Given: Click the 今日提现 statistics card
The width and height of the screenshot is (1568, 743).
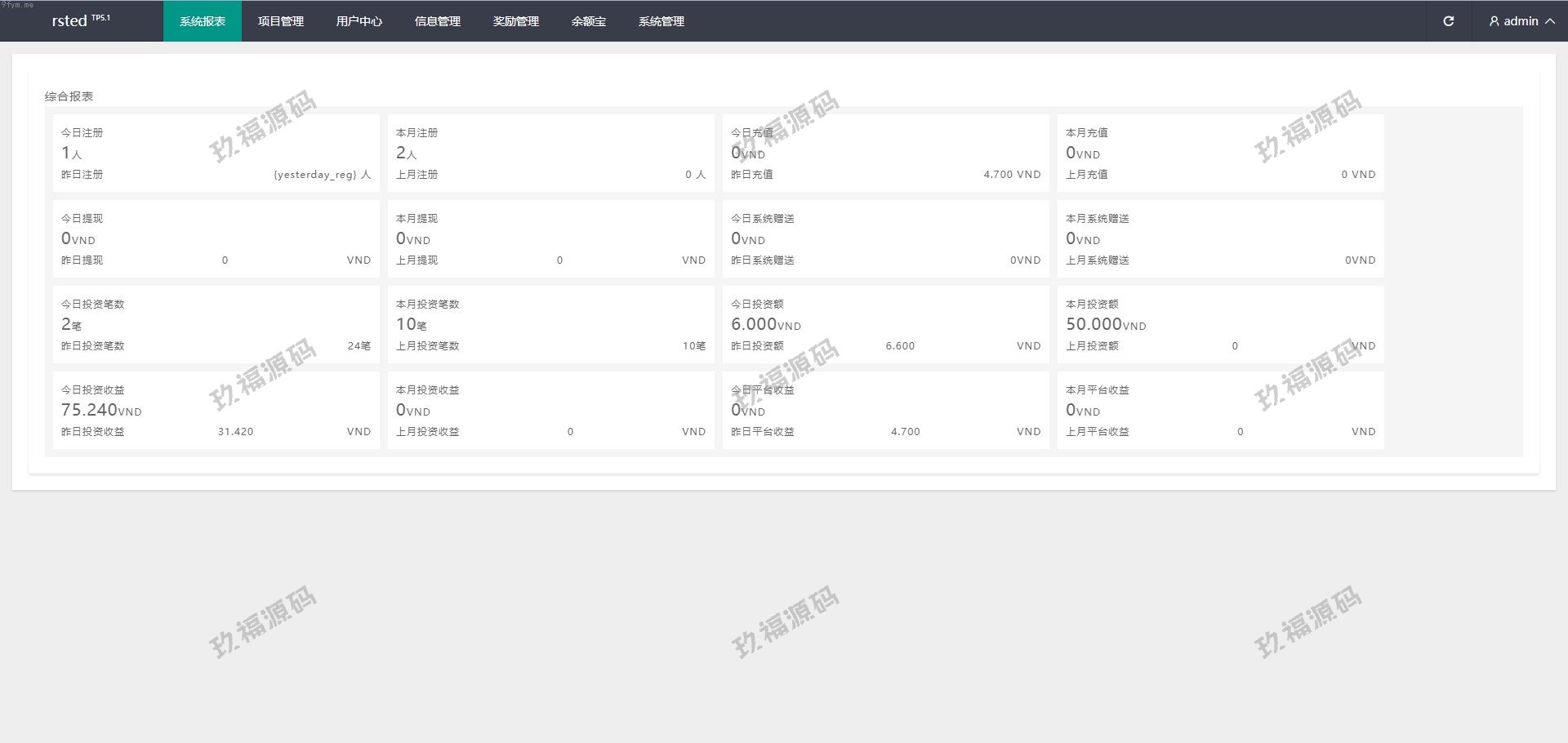Looking at the screenshot, I should [216, 238].
